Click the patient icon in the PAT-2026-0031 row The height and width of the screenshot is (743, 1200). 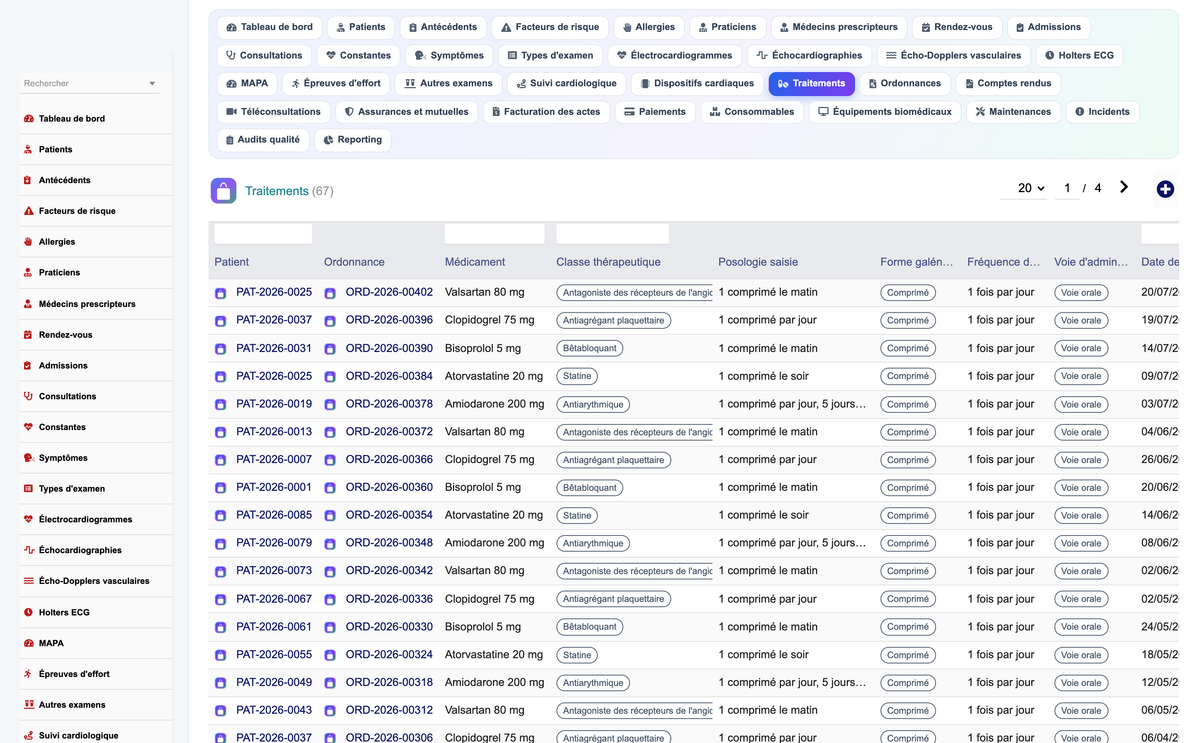tap(220, 349)
